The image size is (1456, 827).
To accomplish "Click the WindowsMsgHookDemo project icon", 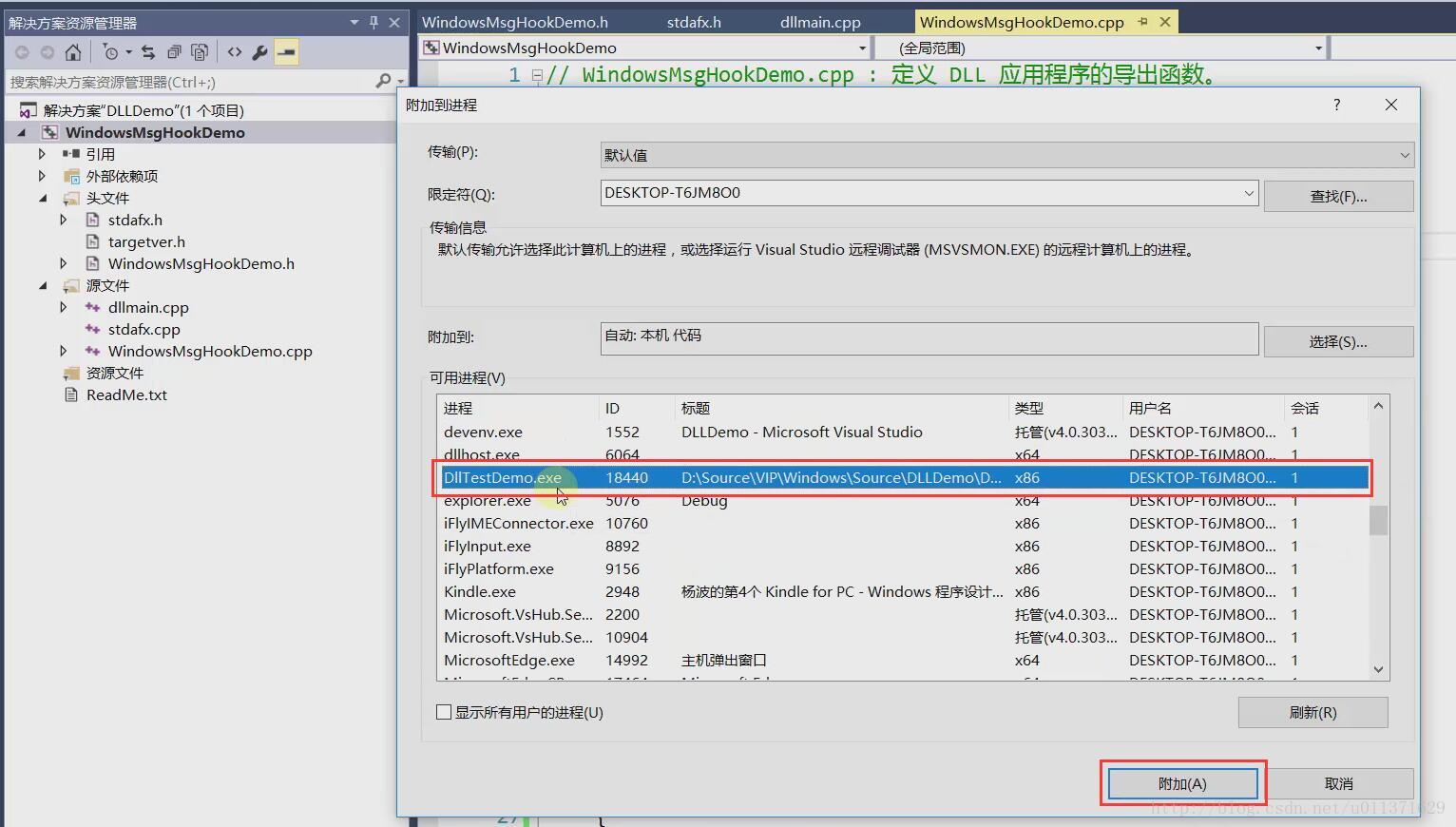I will [x=49, y=132].
